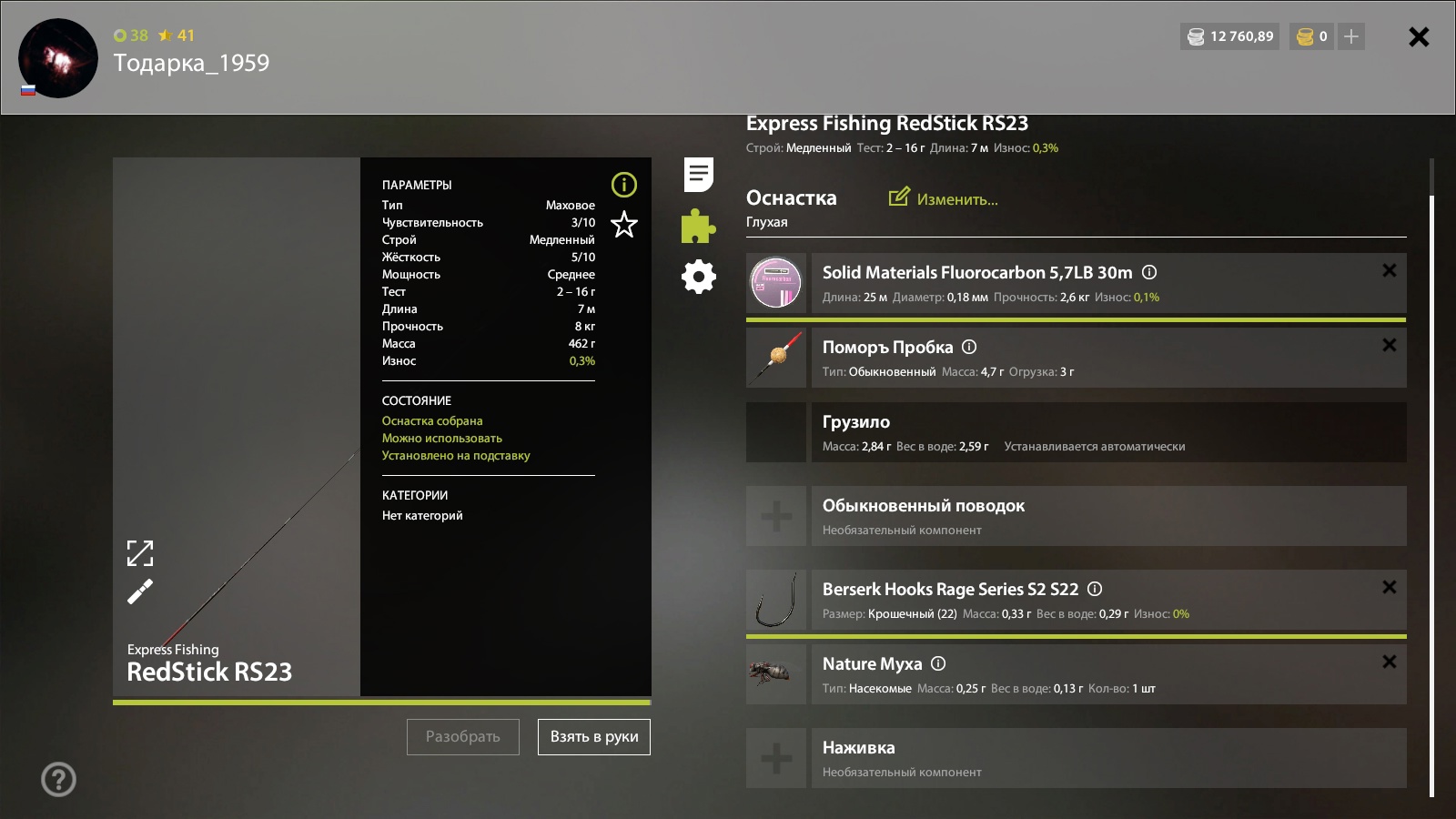Click the edit pencil icon on rod image
The height and width of the screenshot is (819, 1456).
(x=140, y=592)
